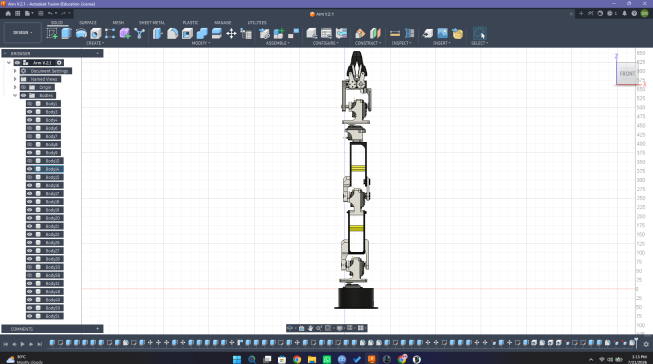
Task: Click the Undo arrow
Action: [50, 13]
